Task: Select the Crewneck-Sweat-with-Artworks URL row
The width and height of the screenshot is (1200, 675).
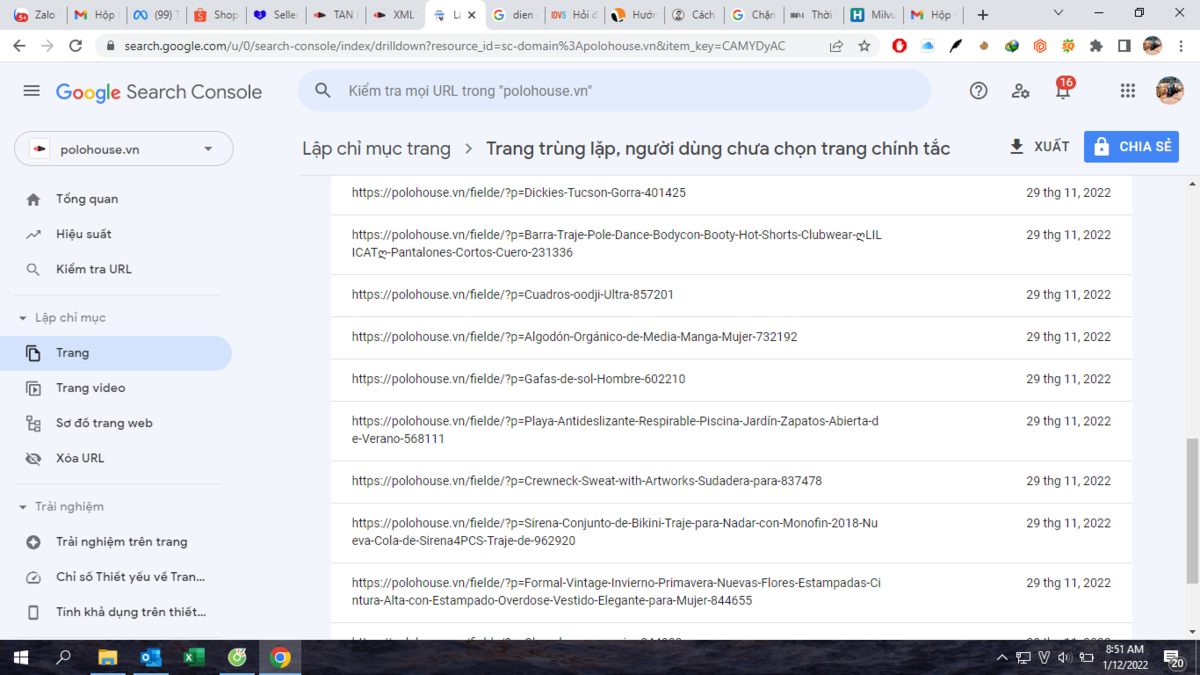Action: 731,481
